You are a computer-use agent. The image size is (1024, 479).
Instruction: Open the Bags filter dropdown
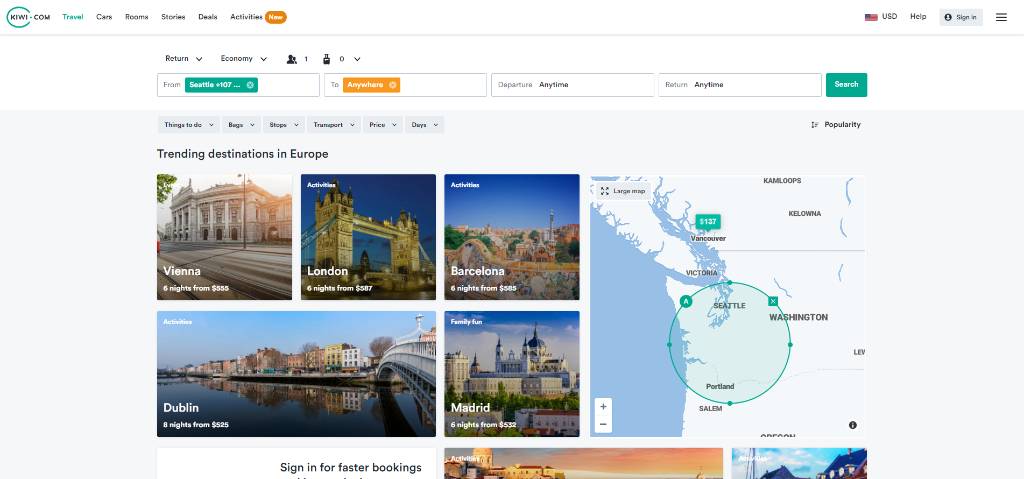tap(241, 125)
